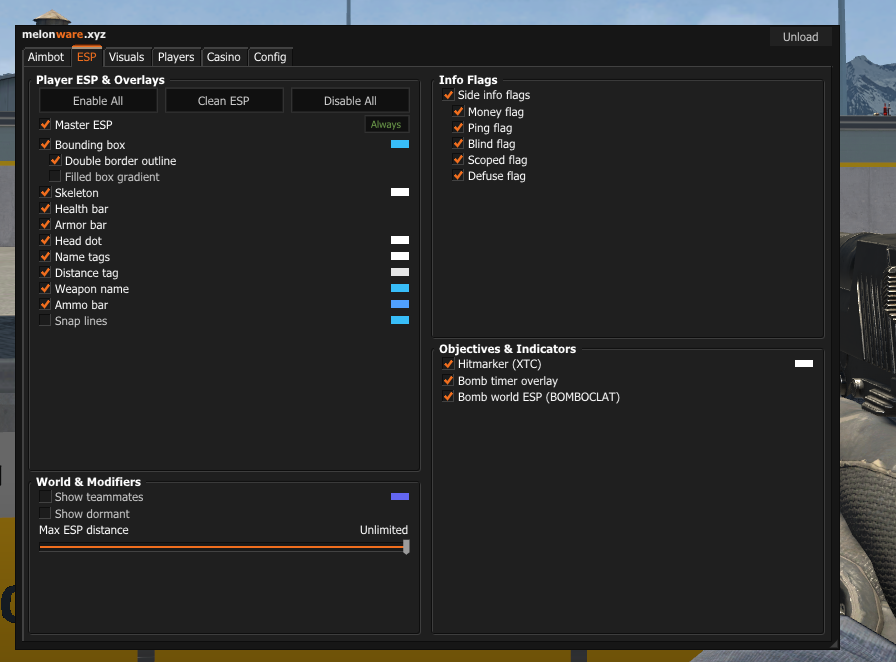Click the Enable All button

tap(98, 101)
